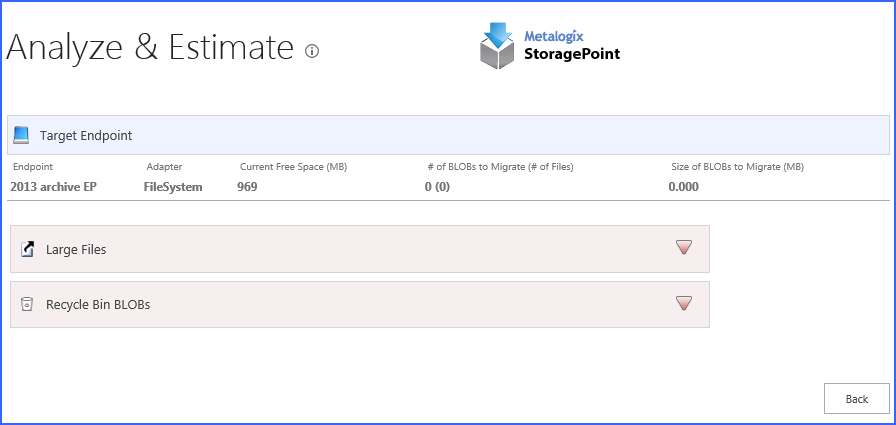Click the Target Endpoint book icon
This screenshot has height=425, width=896.
pos(22,135)
